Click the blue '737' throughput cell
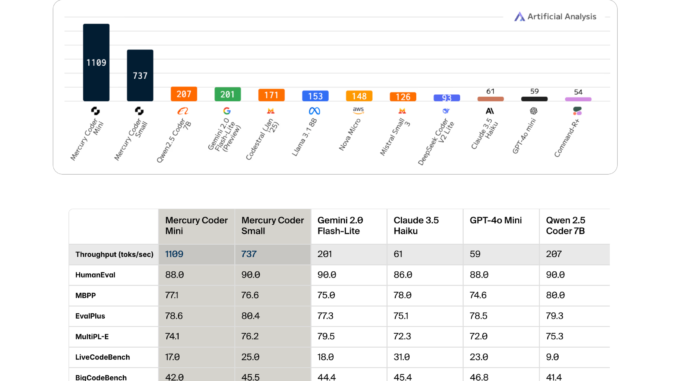Image resolution: width=678 pixels, height=381 pixels. coord(249,254)
